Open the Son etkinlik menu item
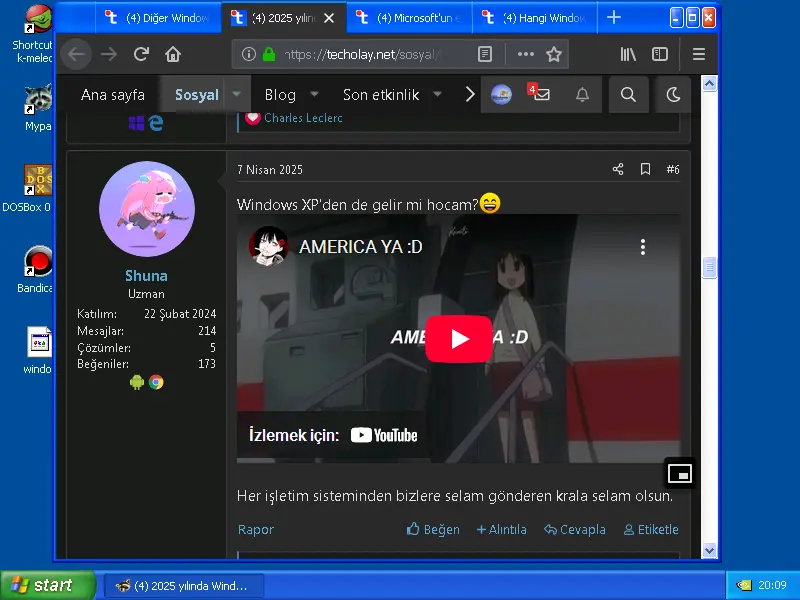 381,94
